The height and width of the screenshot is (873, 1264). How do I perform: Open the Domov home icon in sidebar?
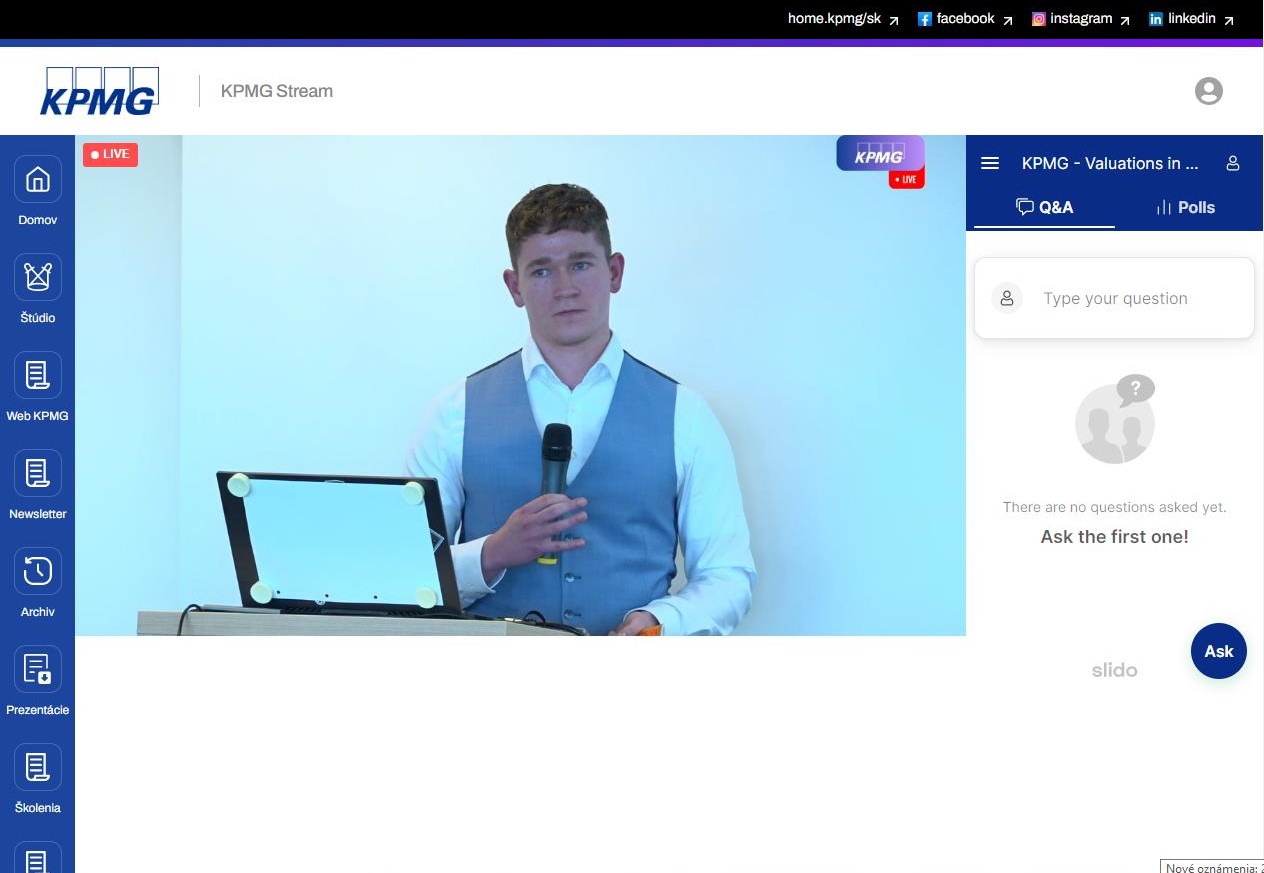tap(38, 180)
